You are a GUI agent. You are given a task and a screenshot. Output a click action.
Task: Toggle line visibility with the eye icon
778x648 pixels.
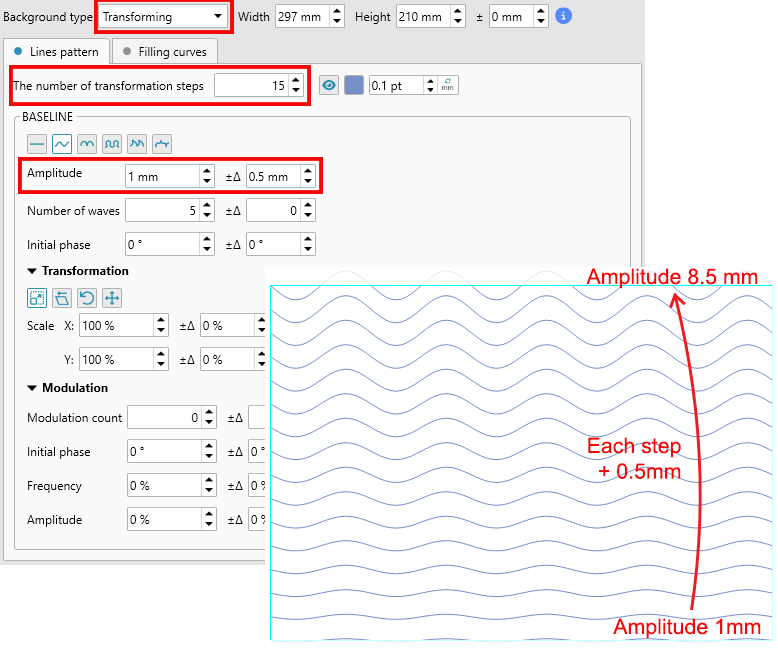[x=329, y=86]
